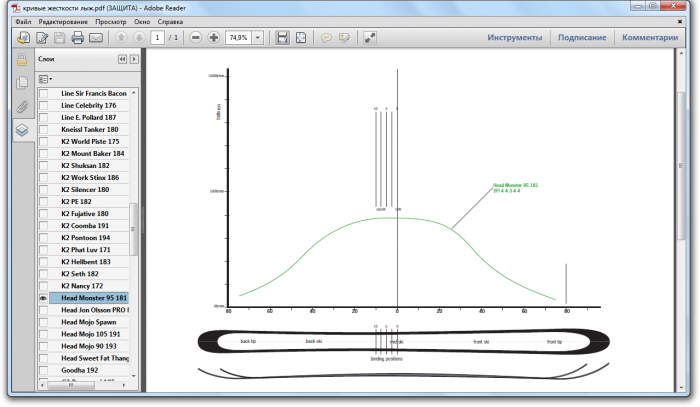Open the Редактирование menu
Image resolution: width=700 pixels, height=407 pixels.
click(x=63, y=21)
